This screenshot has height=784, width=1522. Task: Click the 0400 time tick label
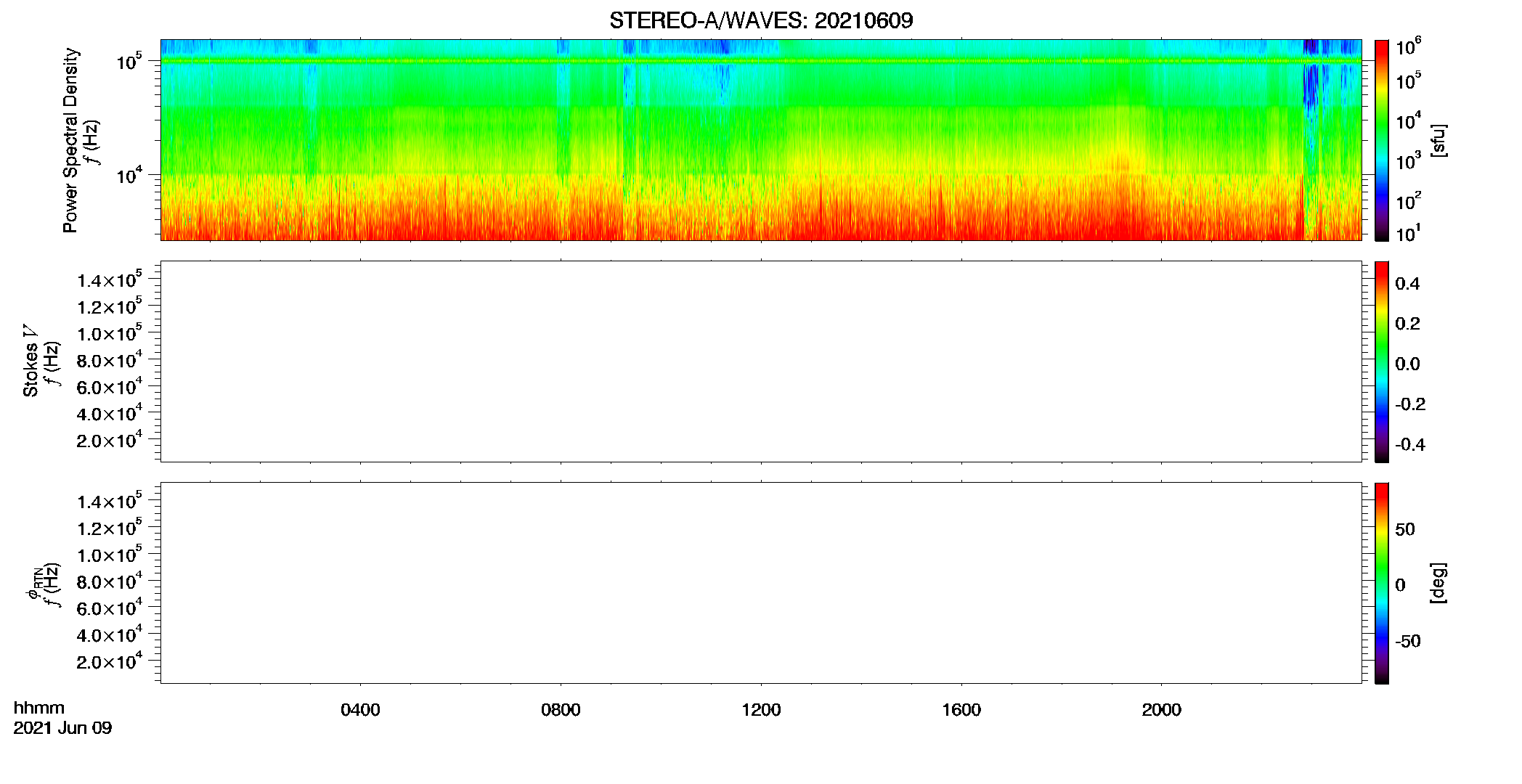pos(360,710)
